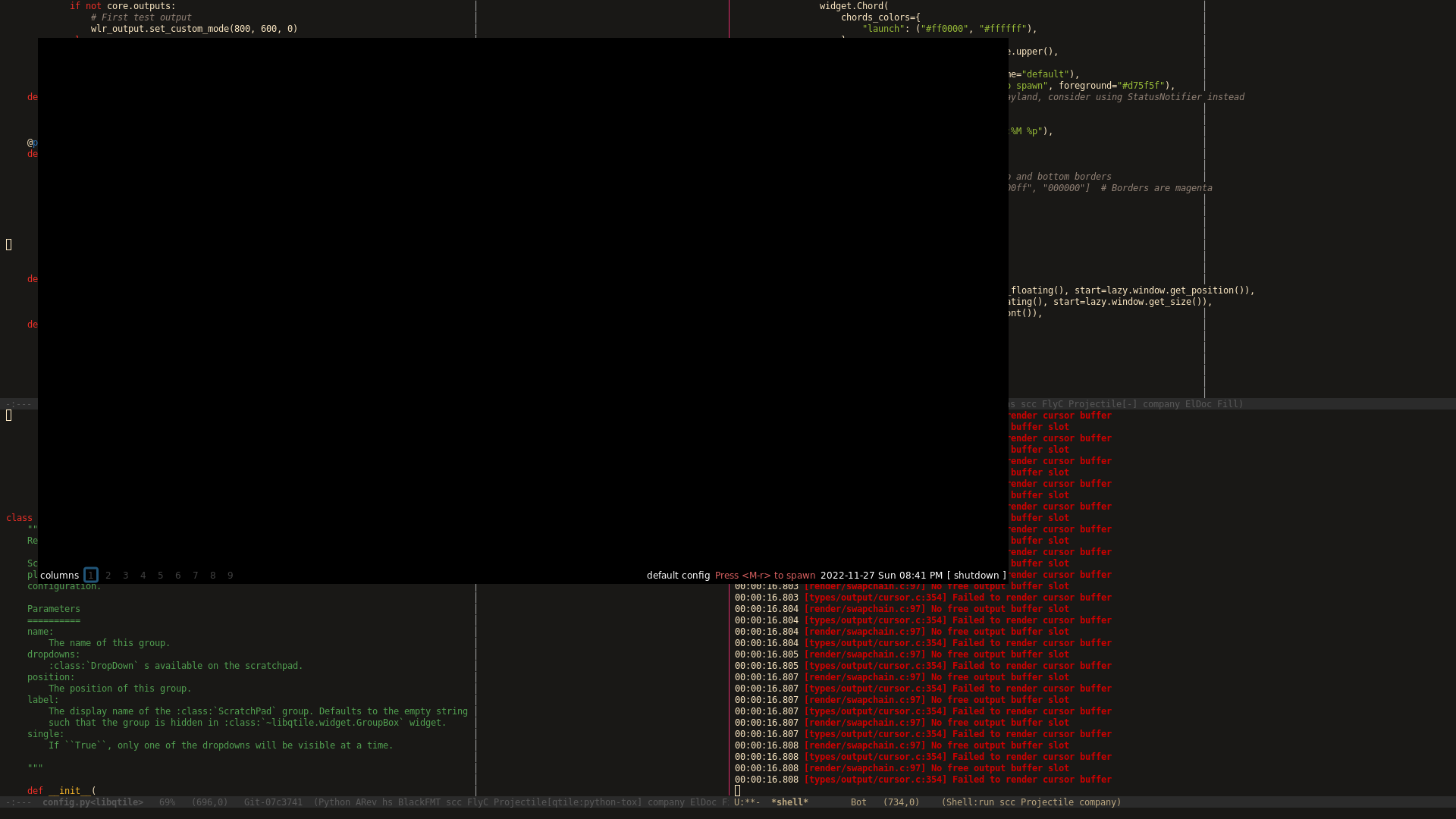Toggle the BlackFMT minor mode lighter

pyautogui.click(x=419, y=802)
